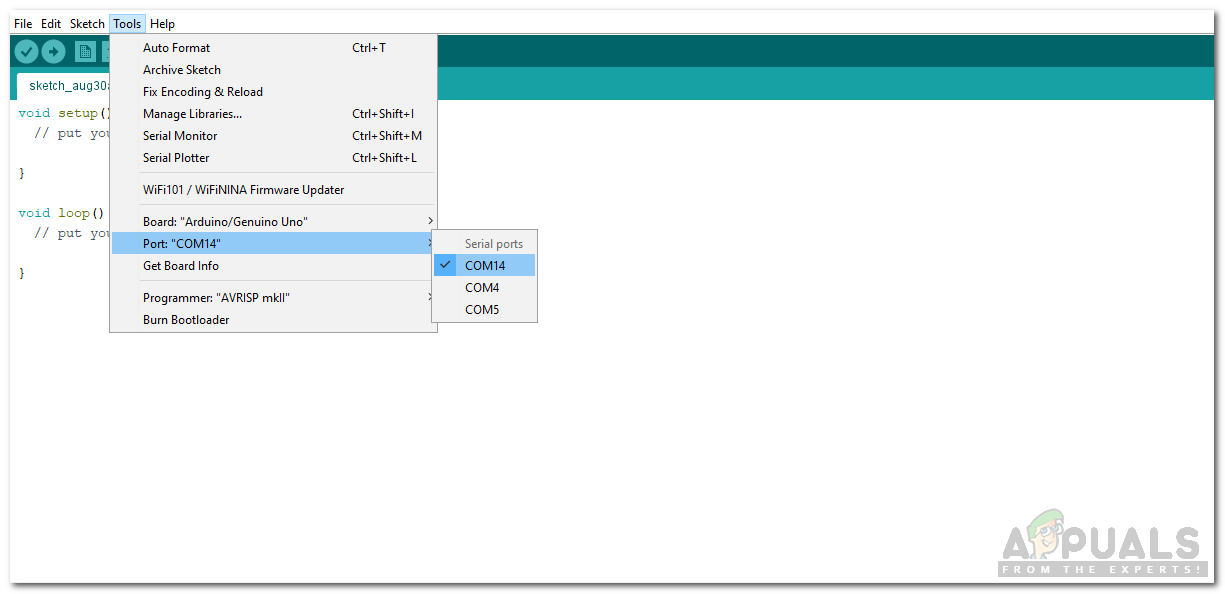
Task: Click Fix Encoding & Reload
Action: (273, 92)
